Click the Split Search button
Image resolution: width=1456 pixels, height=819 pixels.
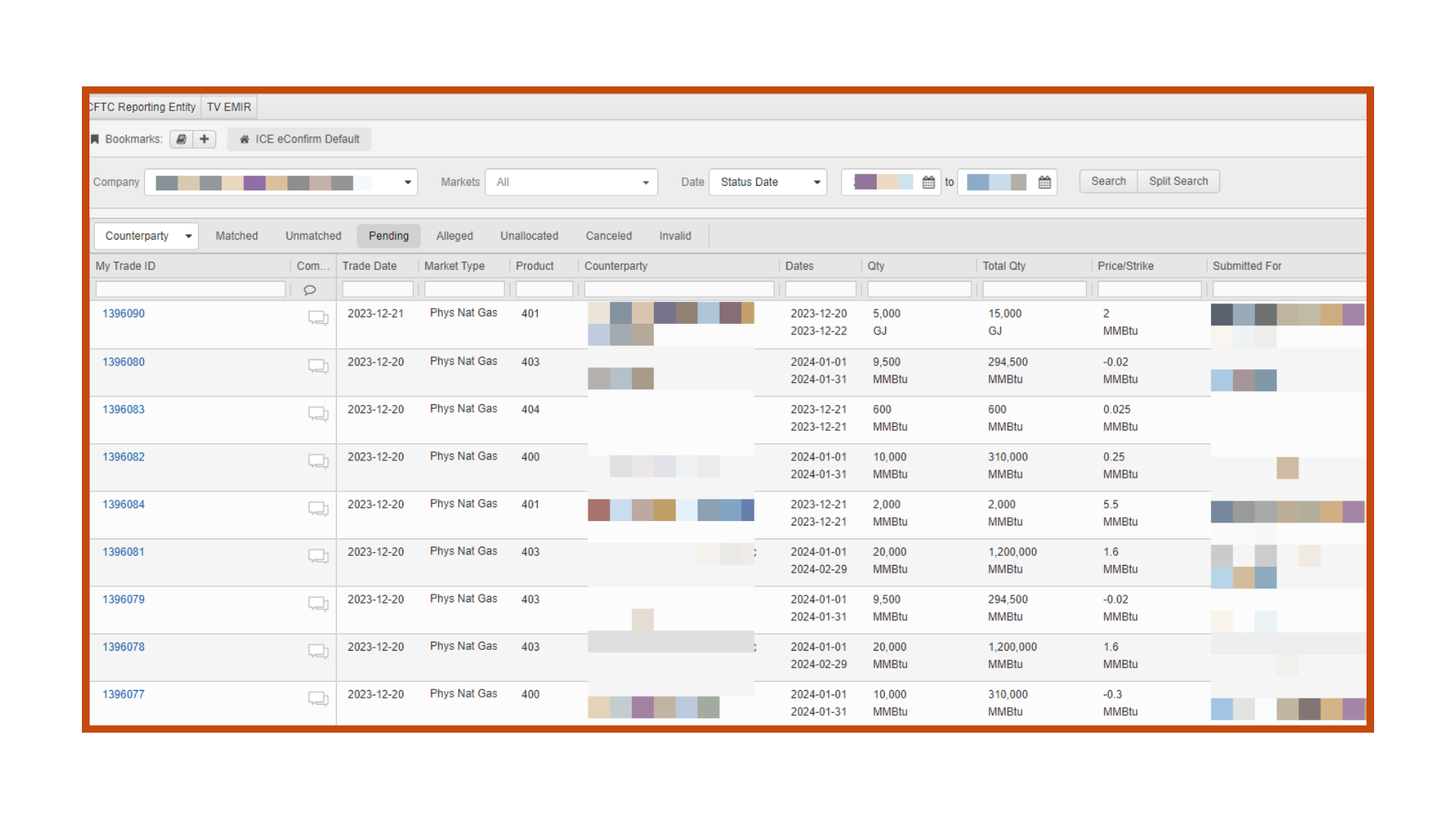coord(1178,181)
